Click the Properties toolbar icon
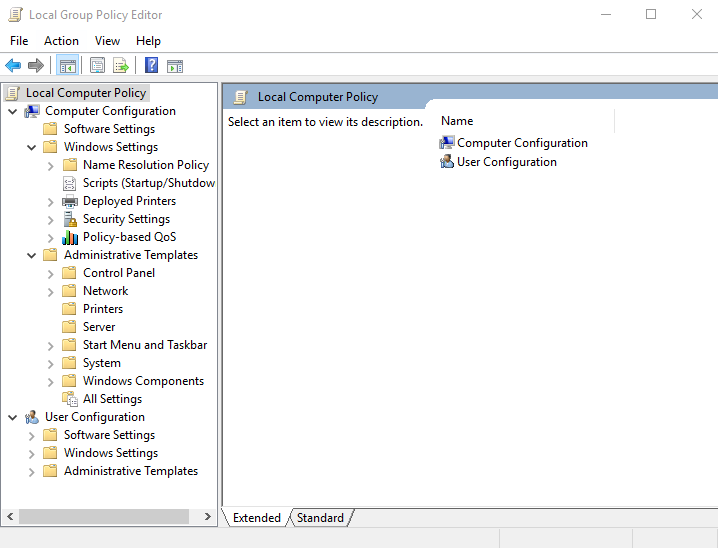This screenshot has height=548, width=718. (97, 66)
